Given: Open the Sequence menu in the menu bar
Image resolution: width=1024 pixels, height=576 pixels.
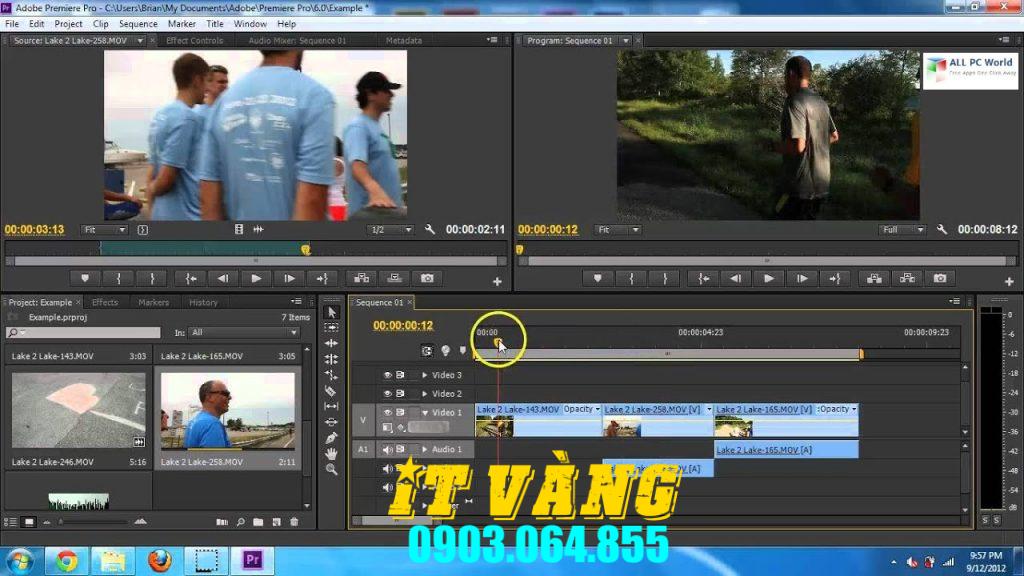Looking at the screenshot, I should (138, 23).
